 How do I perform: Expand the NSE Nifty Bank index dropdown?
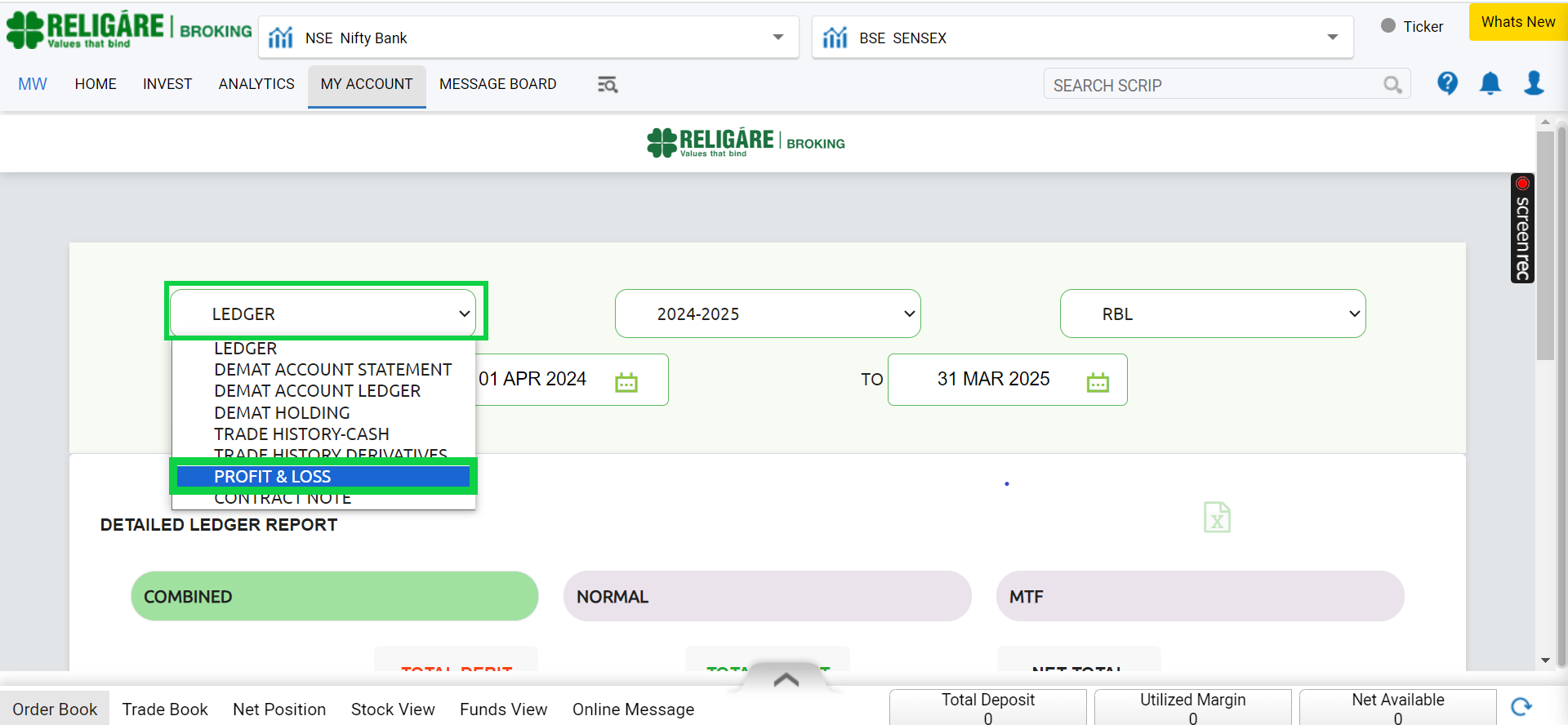(777, 38)
